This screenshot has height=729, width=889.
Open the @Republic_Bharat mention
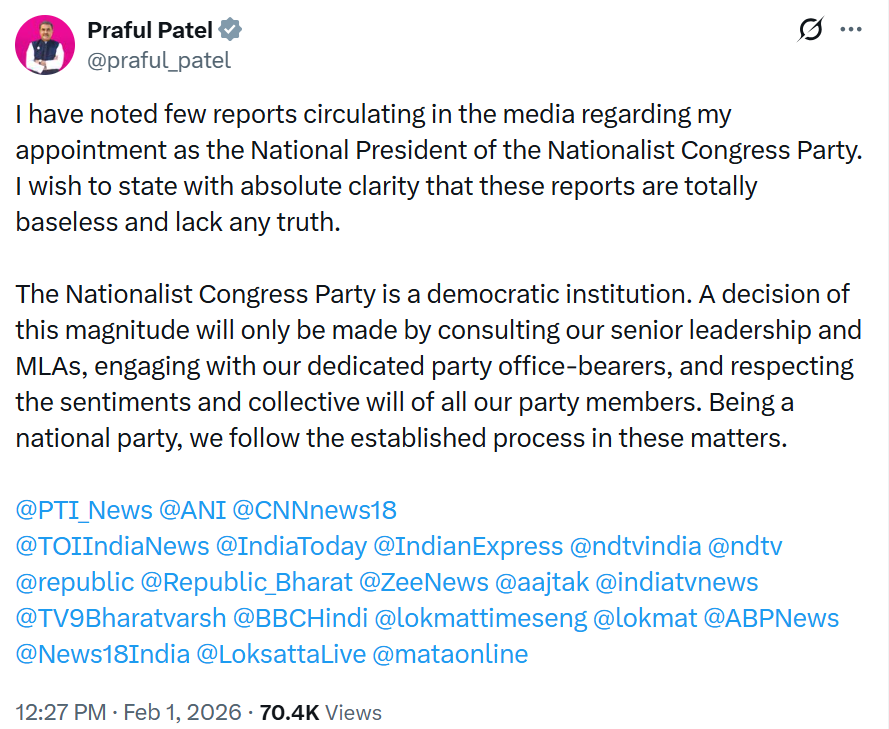[246, 582]
